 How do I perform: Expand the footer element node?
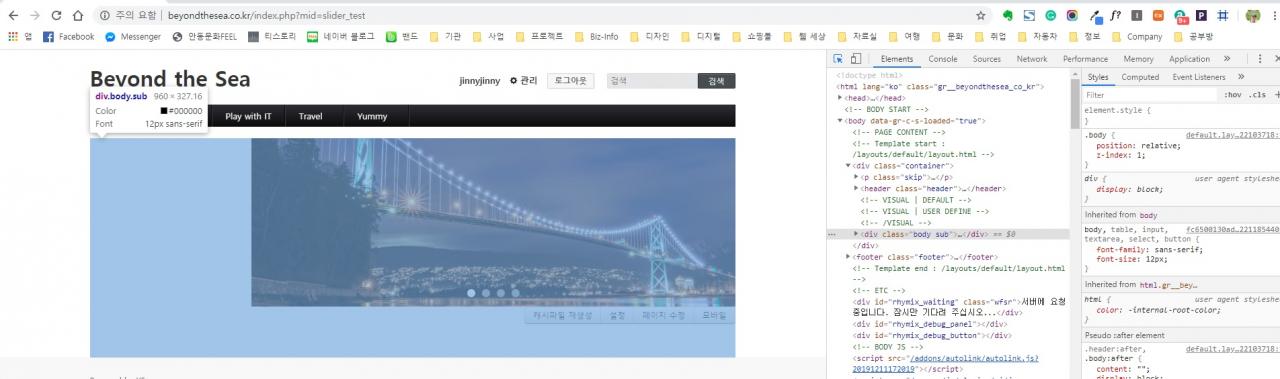[x=849, y=257]
